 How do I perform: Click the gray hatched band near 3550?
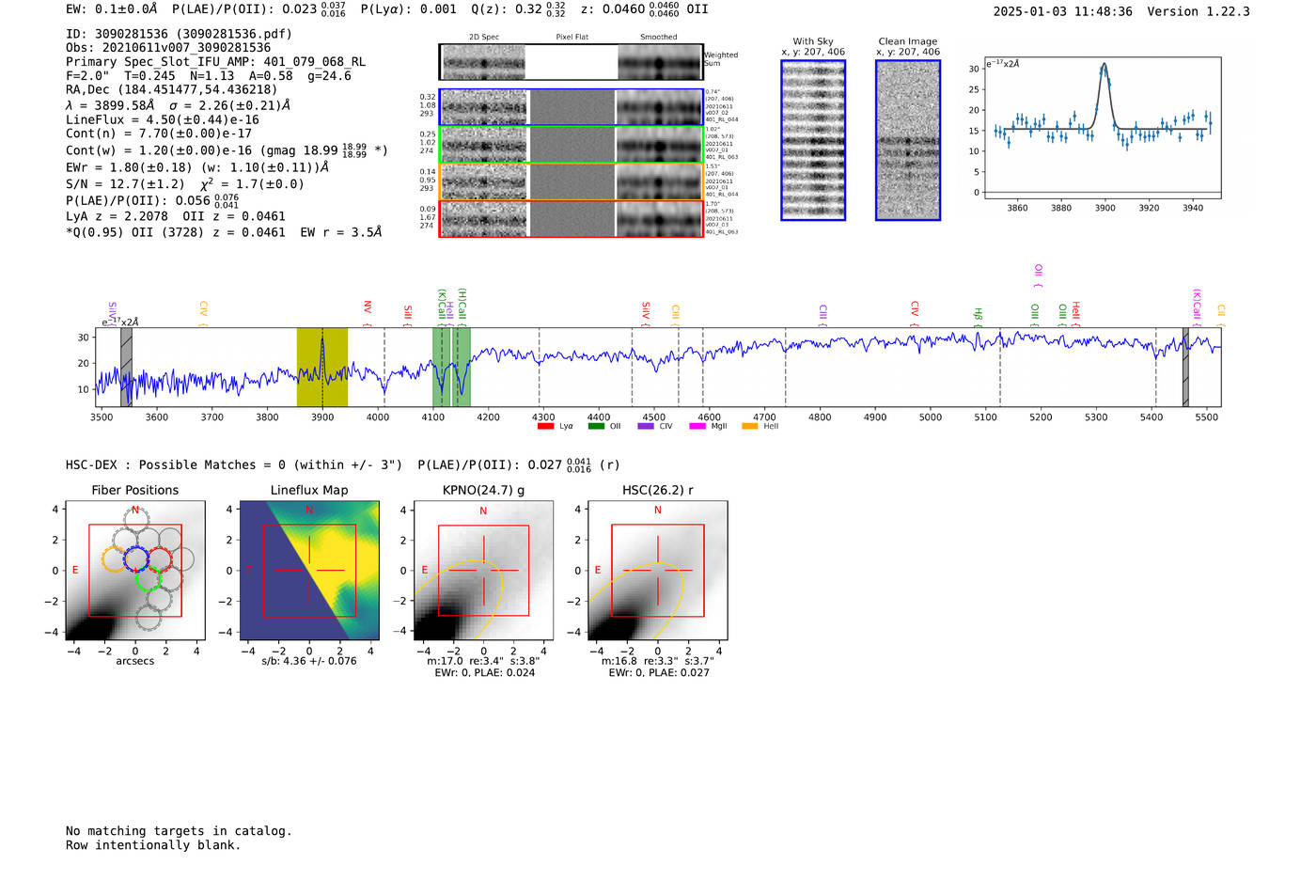(126, 367)
